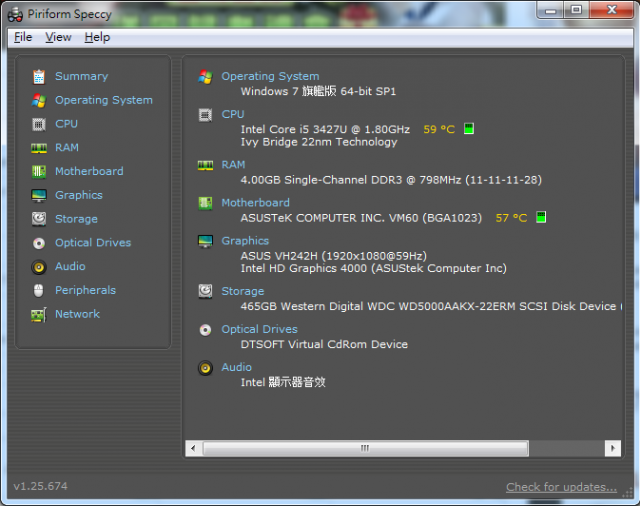Click the Speccy app icon in title bar
Viewport: 640px width, 506px height.
click(16, 15)
